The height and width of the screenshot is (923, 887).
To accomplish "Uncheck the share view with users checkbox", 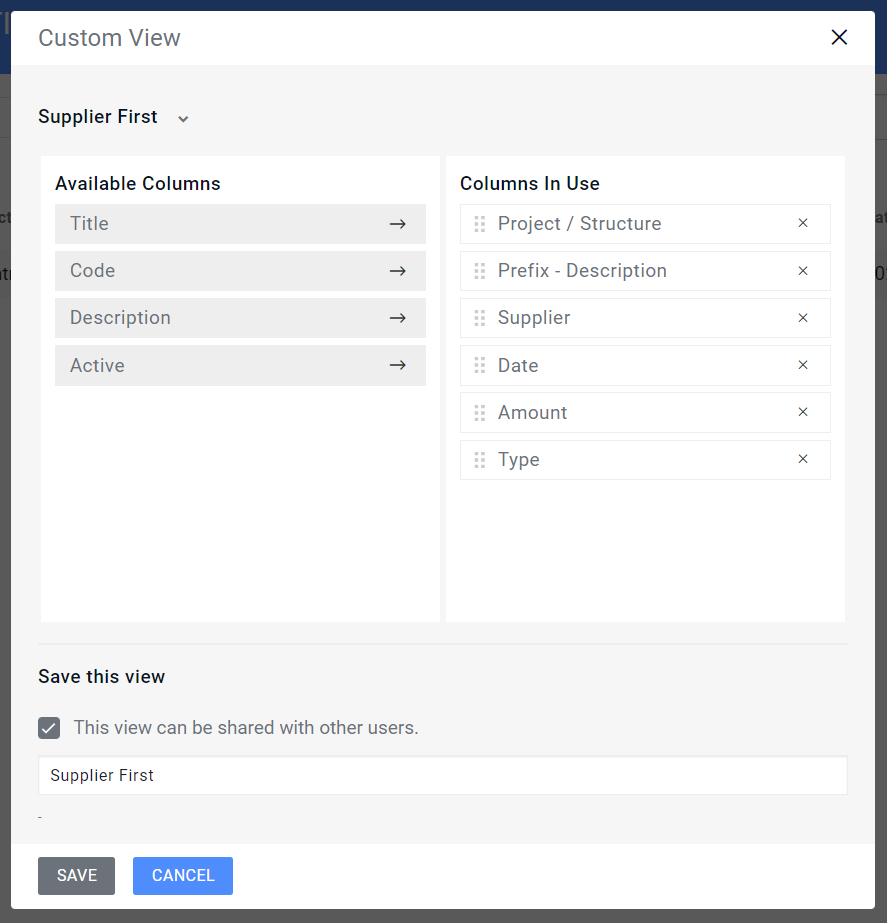I will (x=49, y=728).
